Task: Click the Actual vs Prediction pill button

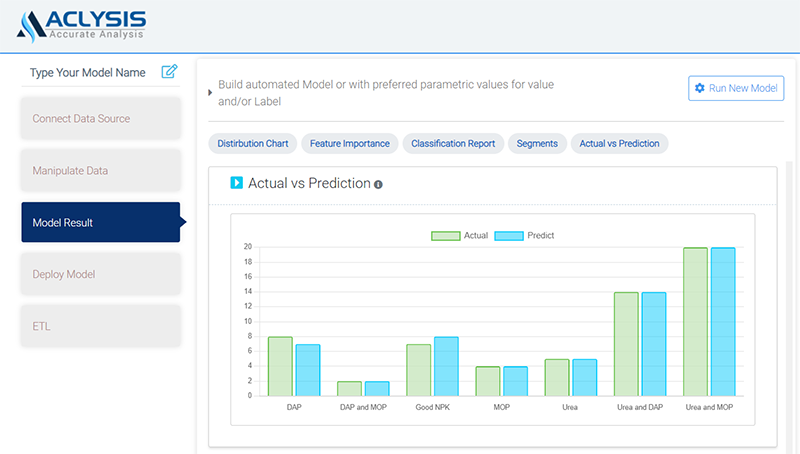Action: coord(619,143)
